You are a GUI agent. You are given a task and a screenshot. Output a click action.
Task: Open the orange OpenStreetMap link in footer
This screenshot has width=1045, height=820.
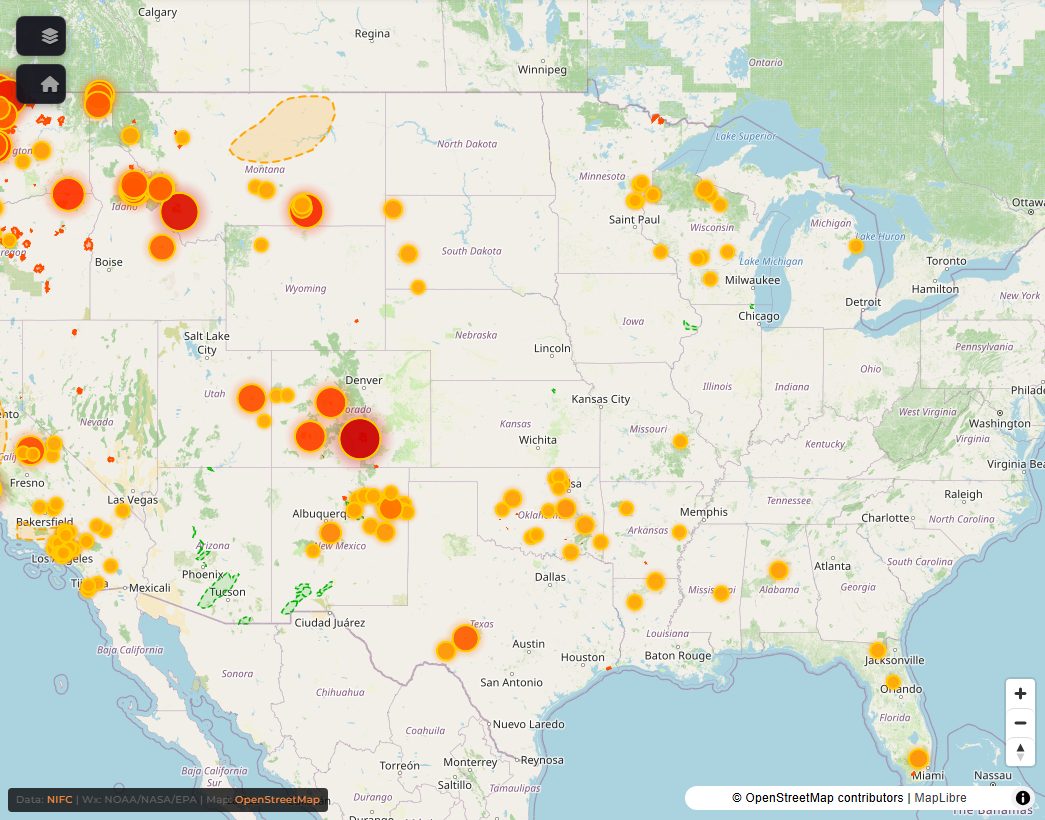[x=277, y=799]
